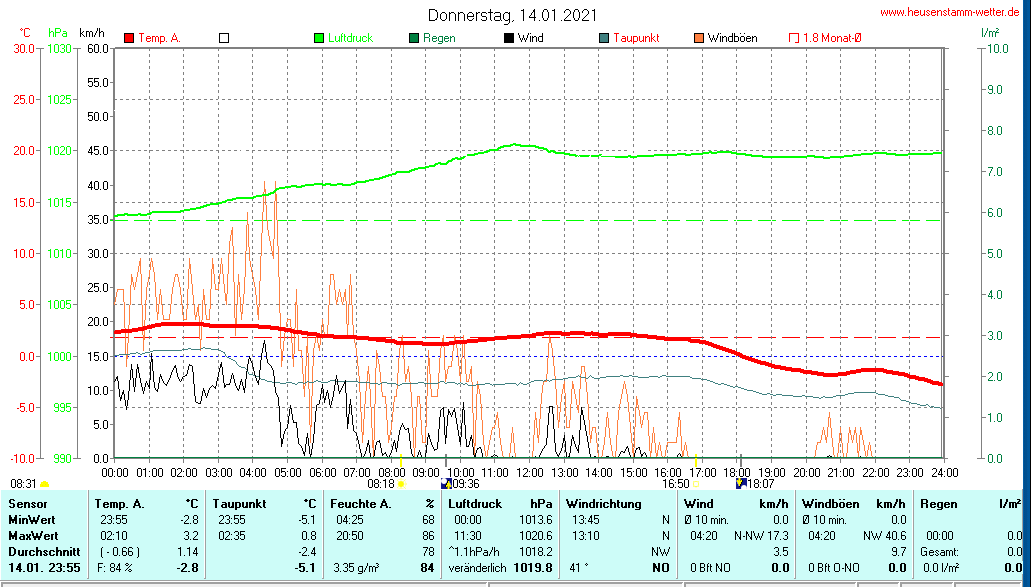The height and width of the screenshot is (587, 1034).
Task: Click the empty white legend box
Action: tap(224, 38)
